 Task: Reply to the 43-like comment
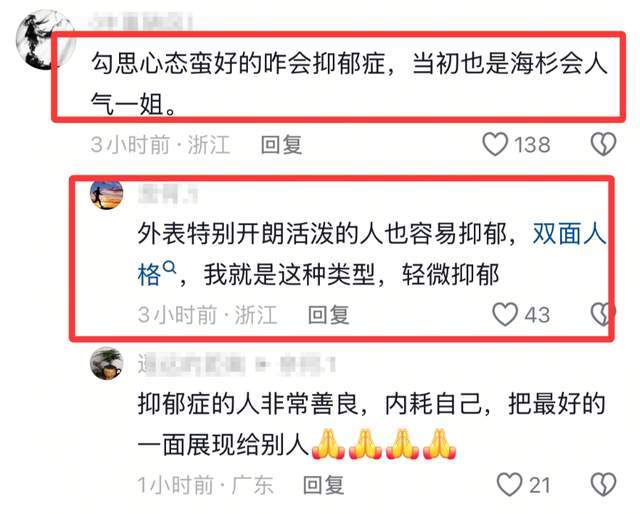pyautogui.click(x=329, y=315)
